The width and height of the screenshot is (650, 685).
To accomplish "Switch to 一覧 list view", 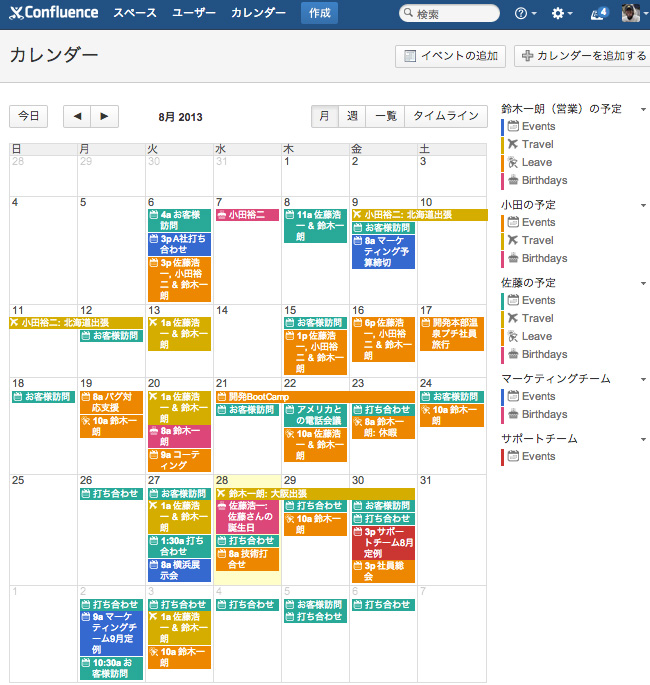I will pyautogui.click(x=385, y=116).
